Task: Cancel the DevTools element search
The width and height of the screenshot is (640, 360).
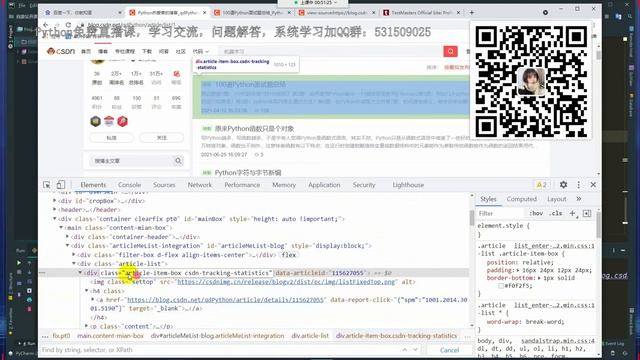Action: [449, 350]
